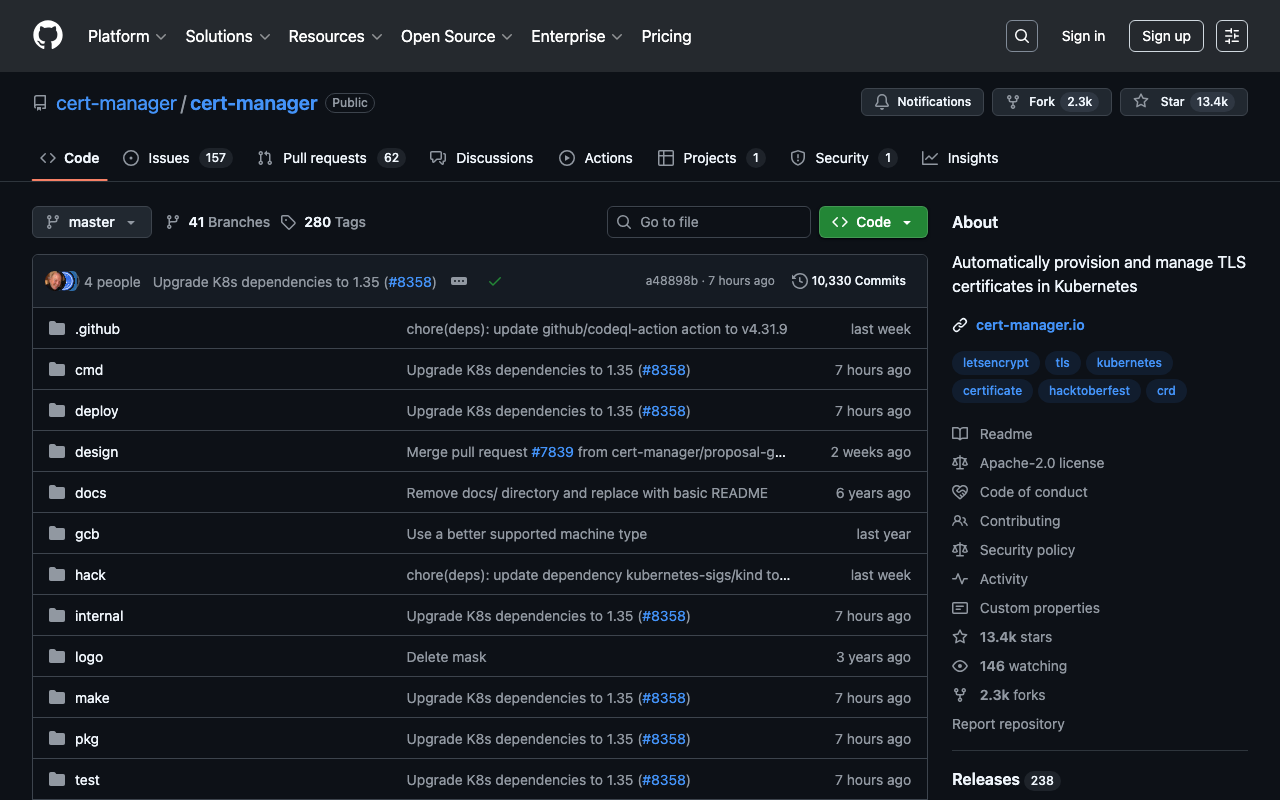The image size is (1280, 800).
Task: Expand the Platform navigation menu
Action: (x=127, y=36)
